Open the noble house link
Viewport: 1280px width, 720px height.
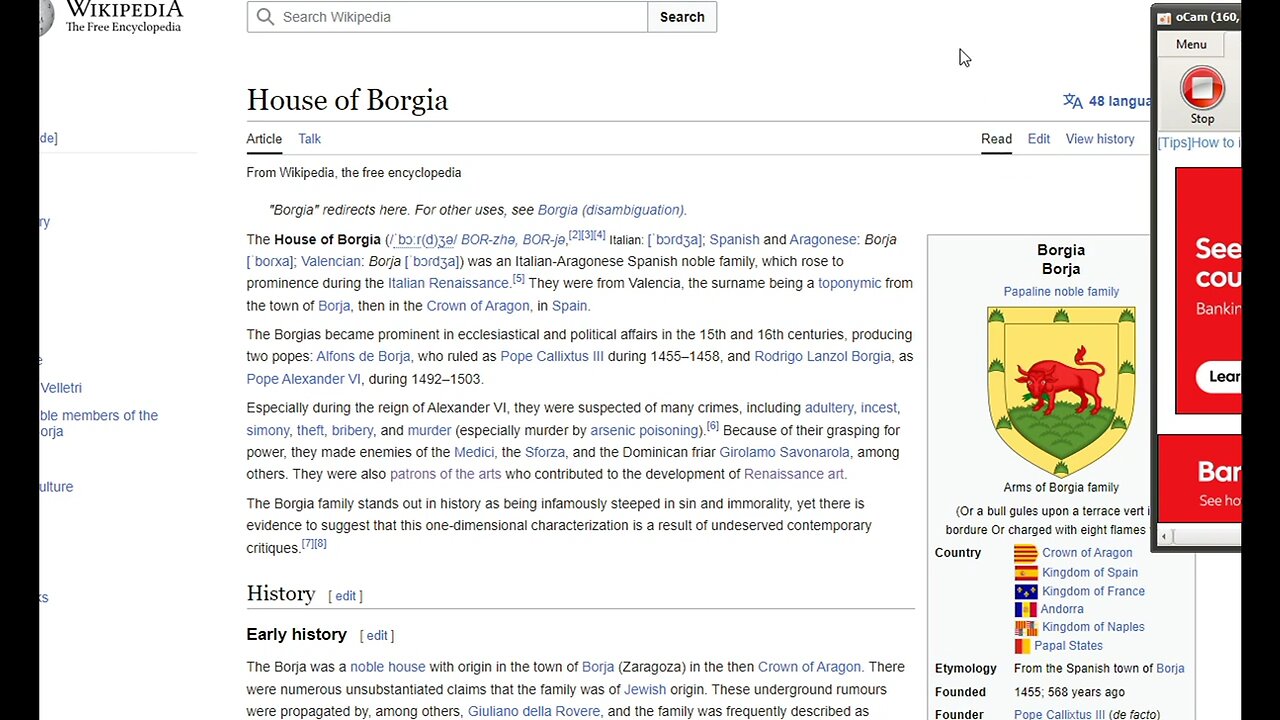(x=388, y=667)
